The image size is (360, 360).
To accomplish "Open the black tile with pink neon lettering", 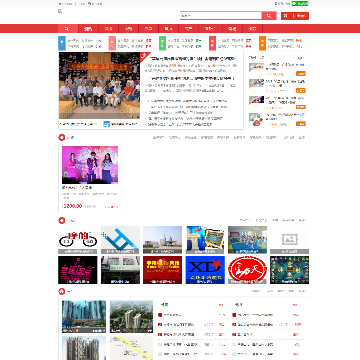I will pos(78,270).
